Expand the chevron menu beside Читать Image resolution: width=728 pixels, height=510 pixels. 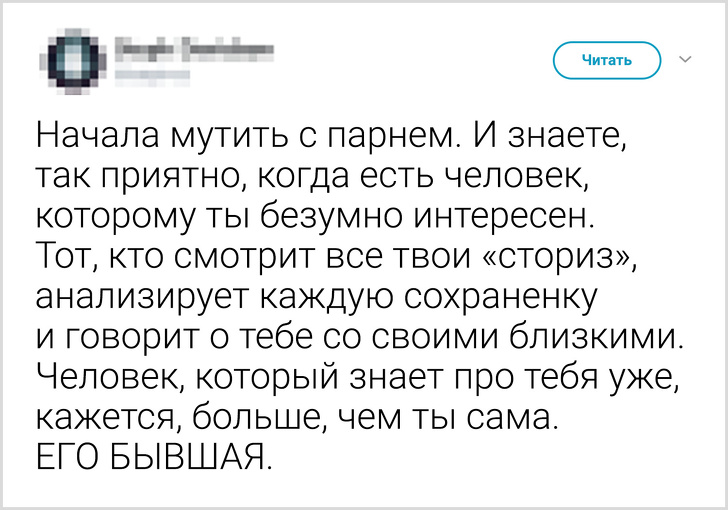tap(685, 59)
